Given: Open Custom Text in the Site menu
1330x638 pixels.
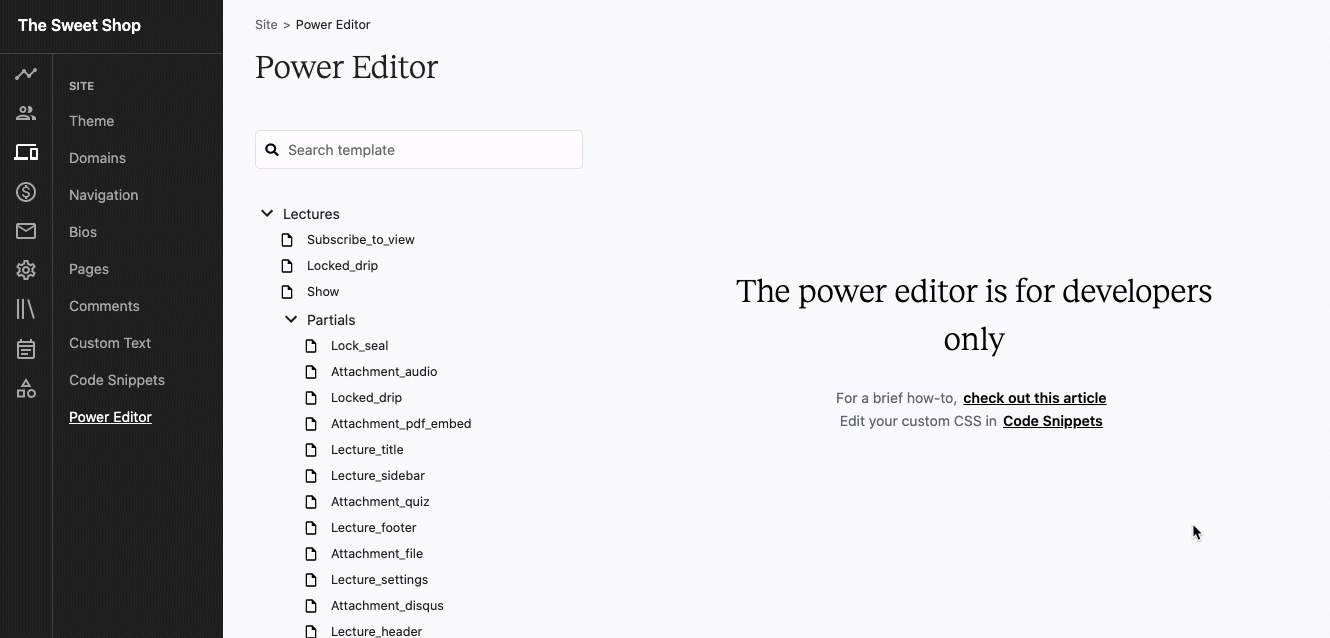Looking at the screenshot, I should pos(110,343).
